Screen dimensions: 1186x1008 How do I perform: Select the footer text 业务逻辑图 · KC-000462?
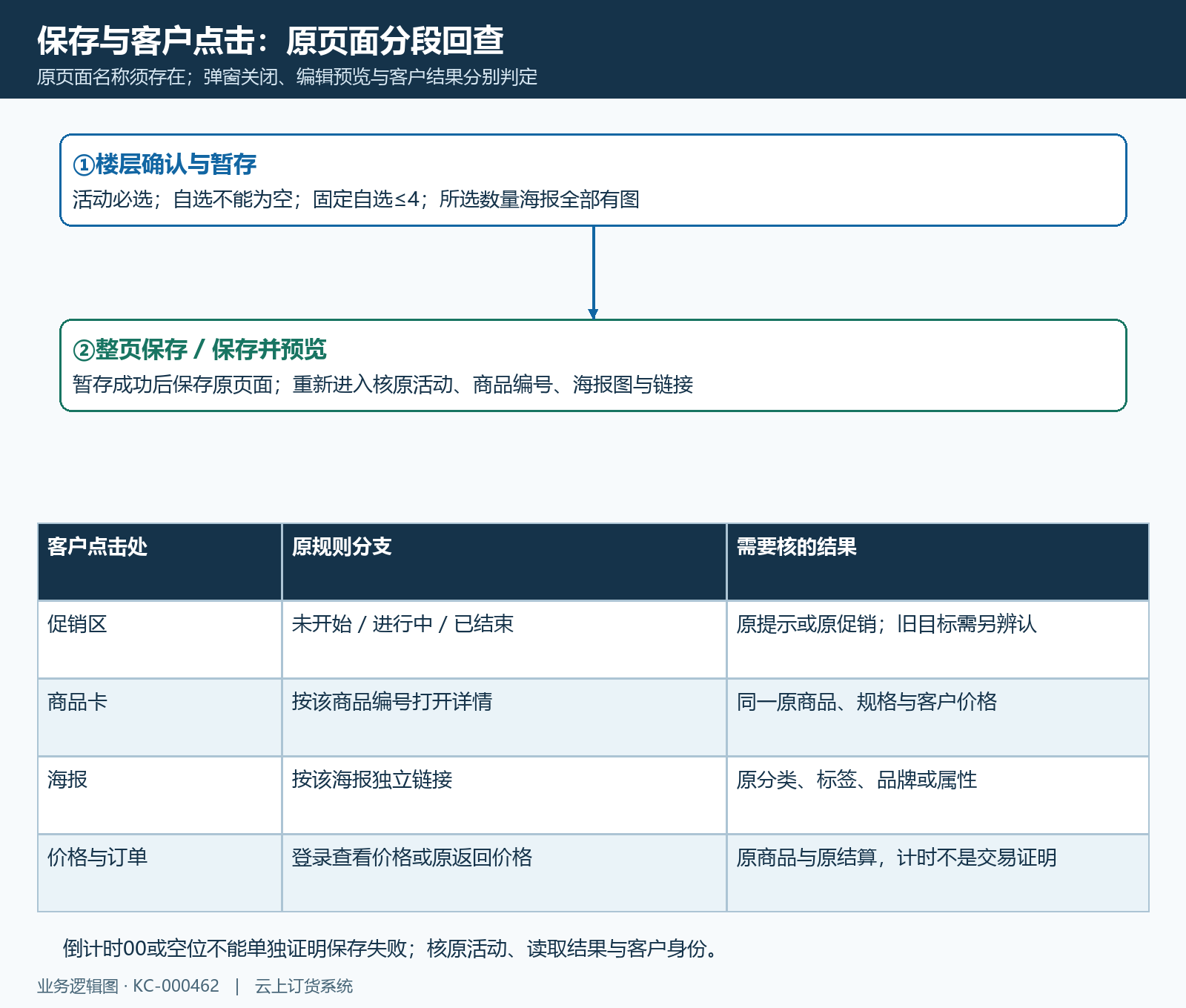click(x=128, y=987)
